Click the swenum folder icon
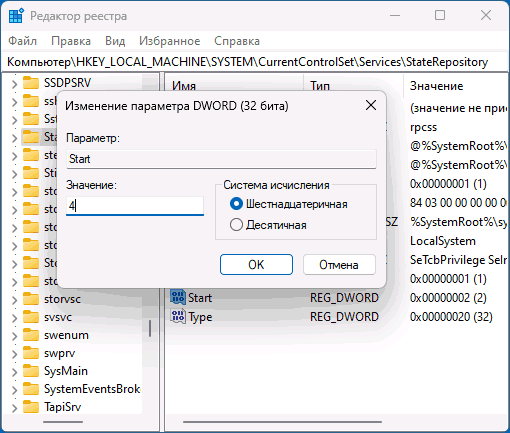 pos(31,335)
